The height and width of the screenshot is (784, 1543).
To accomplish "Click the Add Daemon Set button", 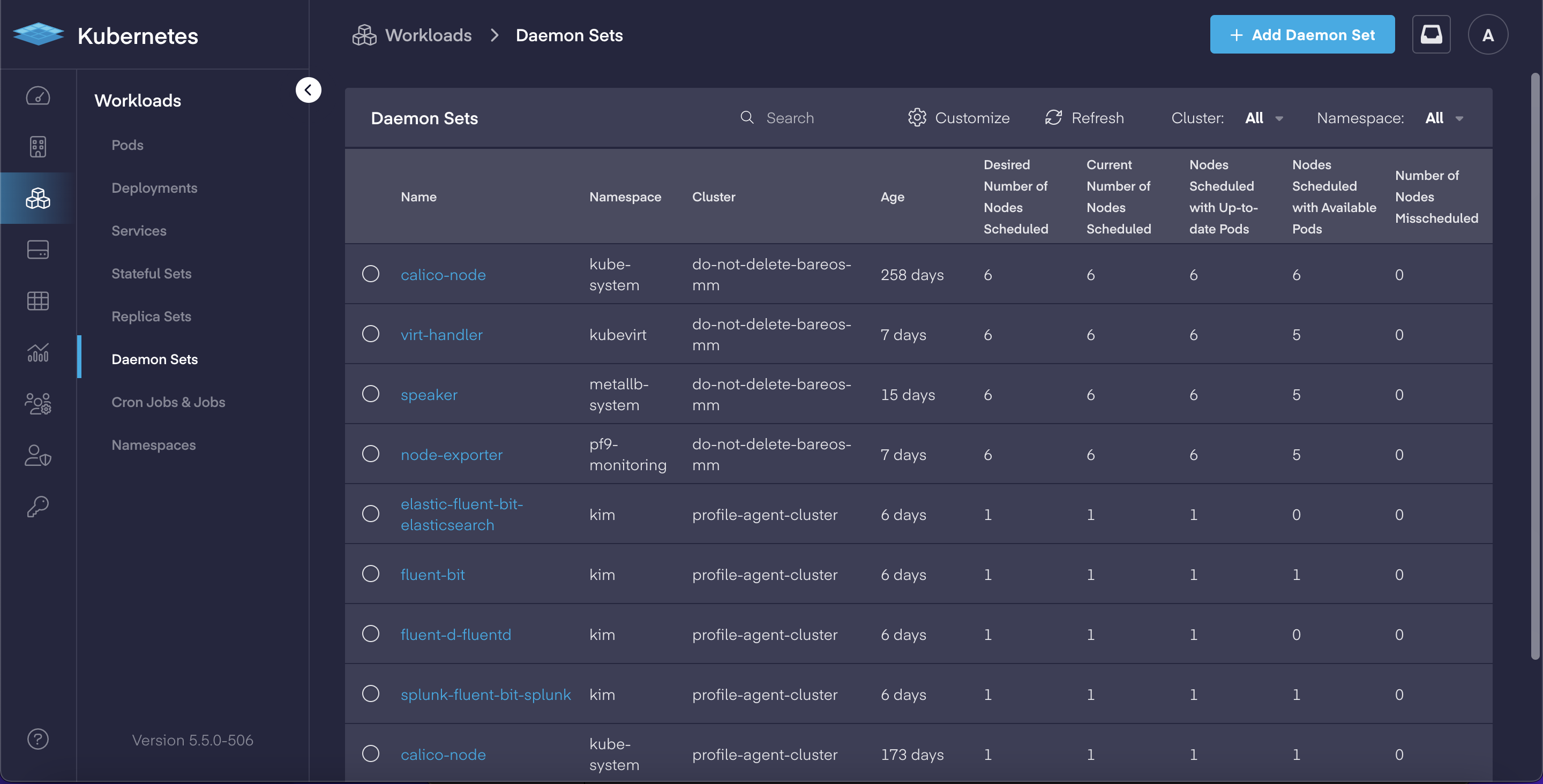I will pos(1302,35).
